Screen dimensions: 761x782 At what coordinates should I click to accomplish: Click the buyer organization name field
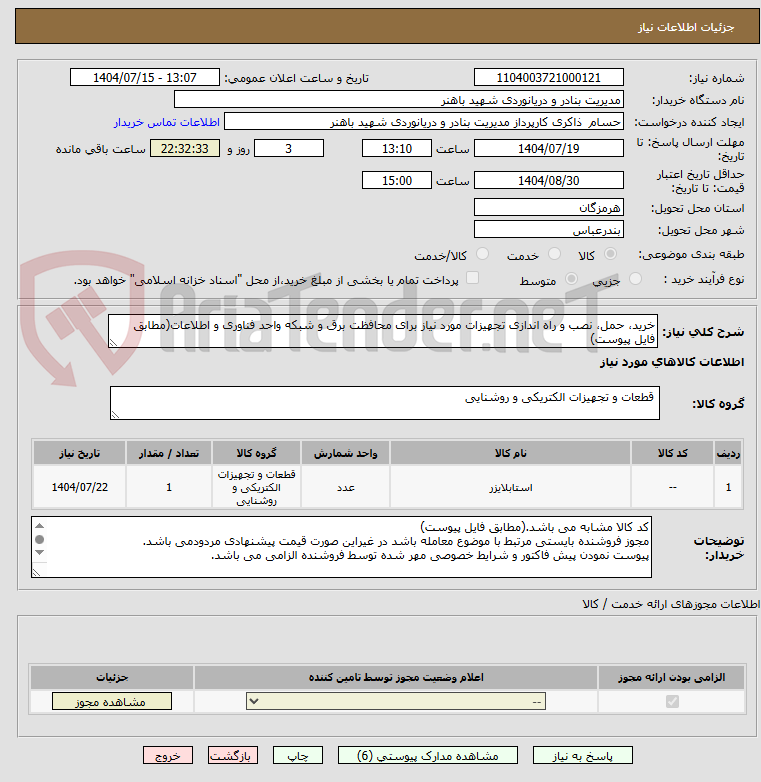click(399, 100)
